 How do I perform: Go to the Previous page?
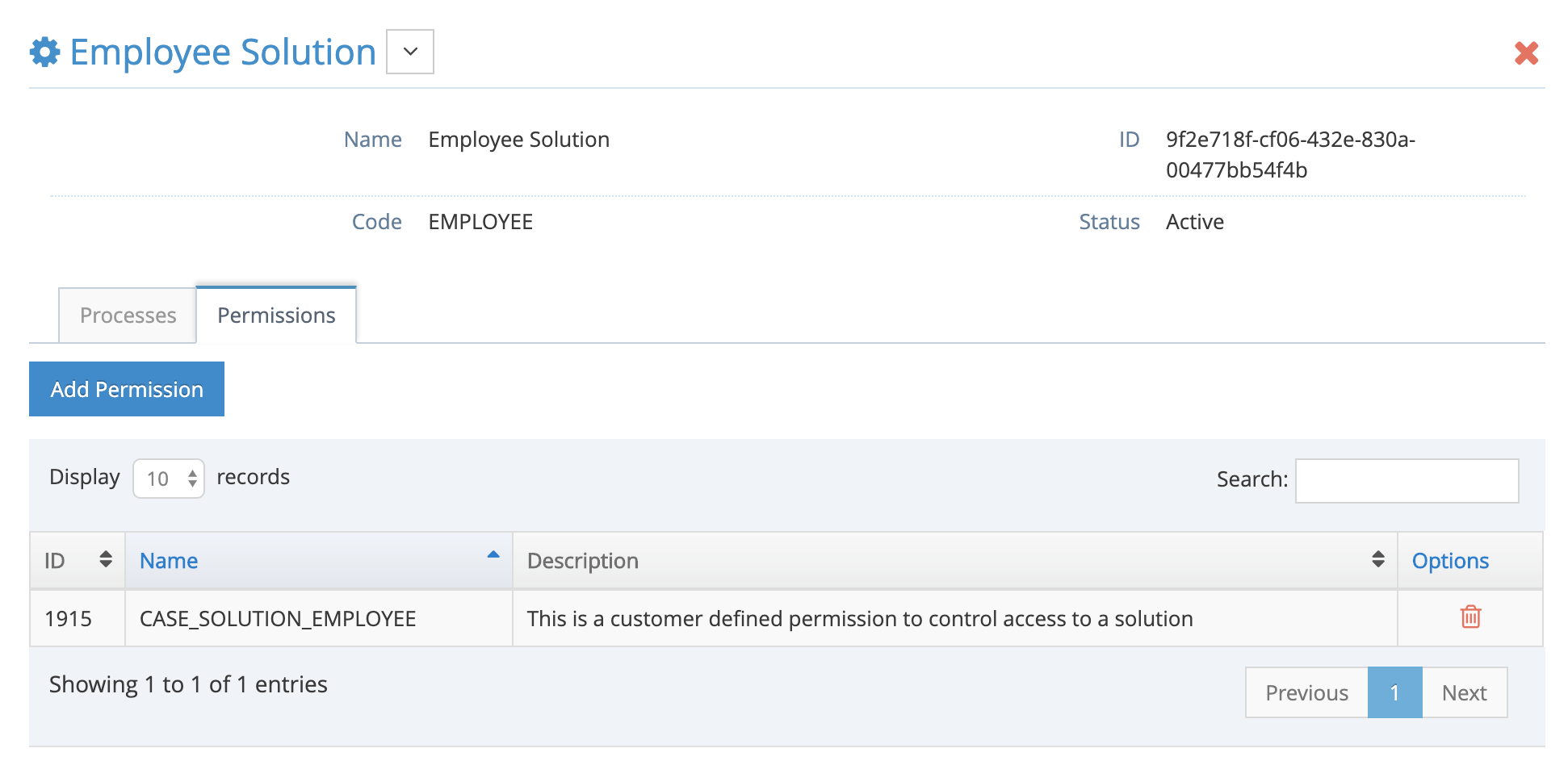click(x=1306, y=692)
